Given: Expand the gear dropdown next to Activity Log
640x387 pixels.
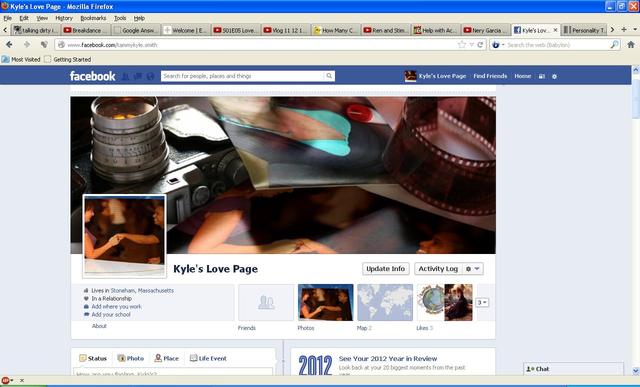Looking at the screenshot, I should (473, 269).
